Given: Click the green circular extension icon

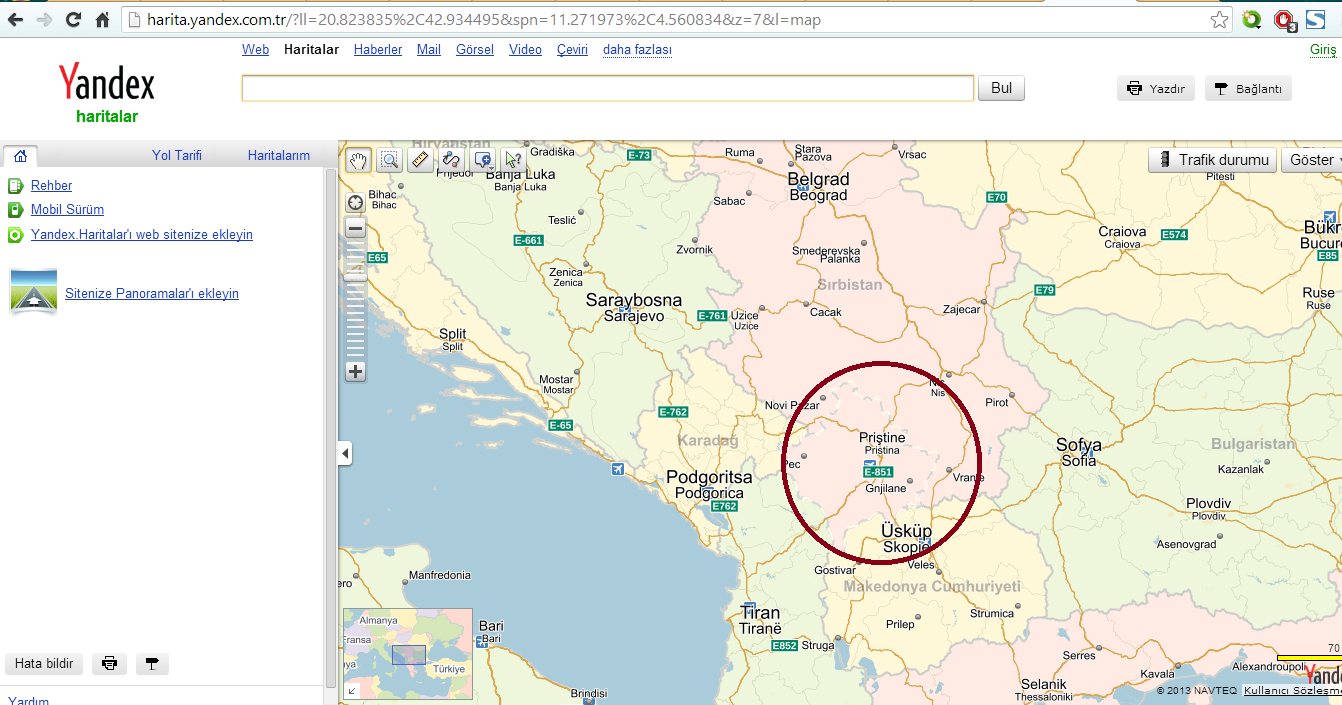Looking at the screenshot, I should 1251,19.
